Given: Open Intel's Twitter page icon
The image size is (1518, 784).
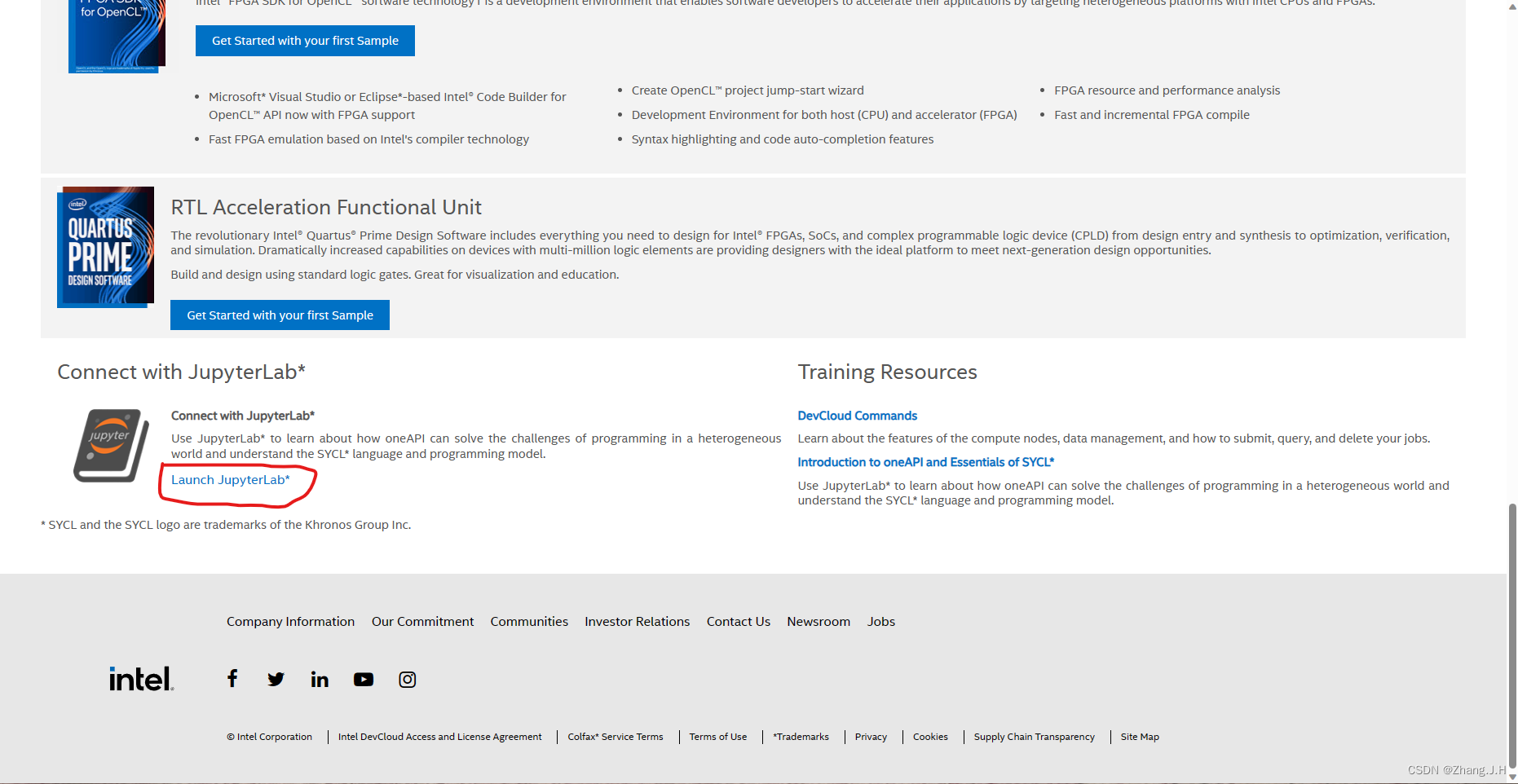Looking at the screenshot, I should coord(276,678).
